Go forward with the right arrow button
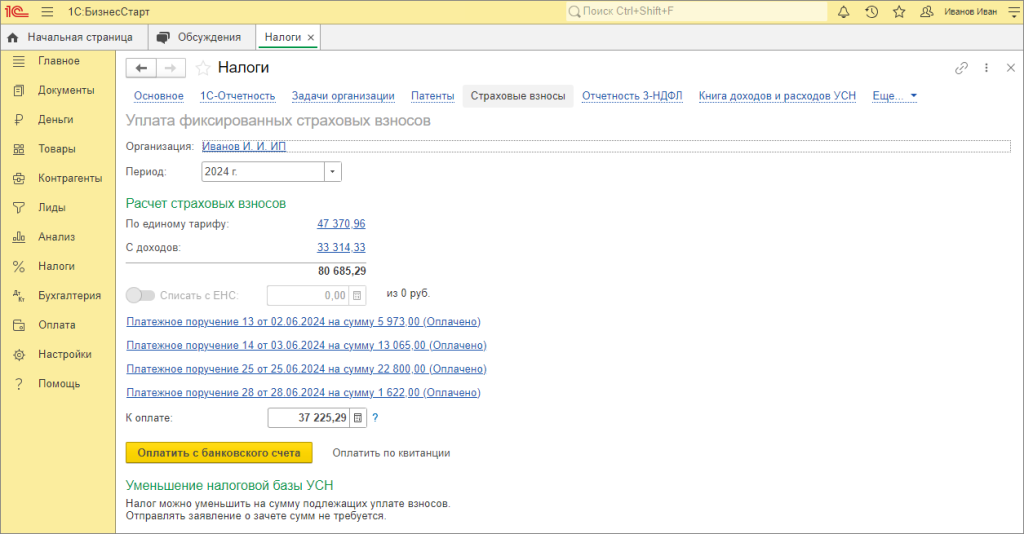The width and height of the screenshot is (1024, 534). click(170, 68)
